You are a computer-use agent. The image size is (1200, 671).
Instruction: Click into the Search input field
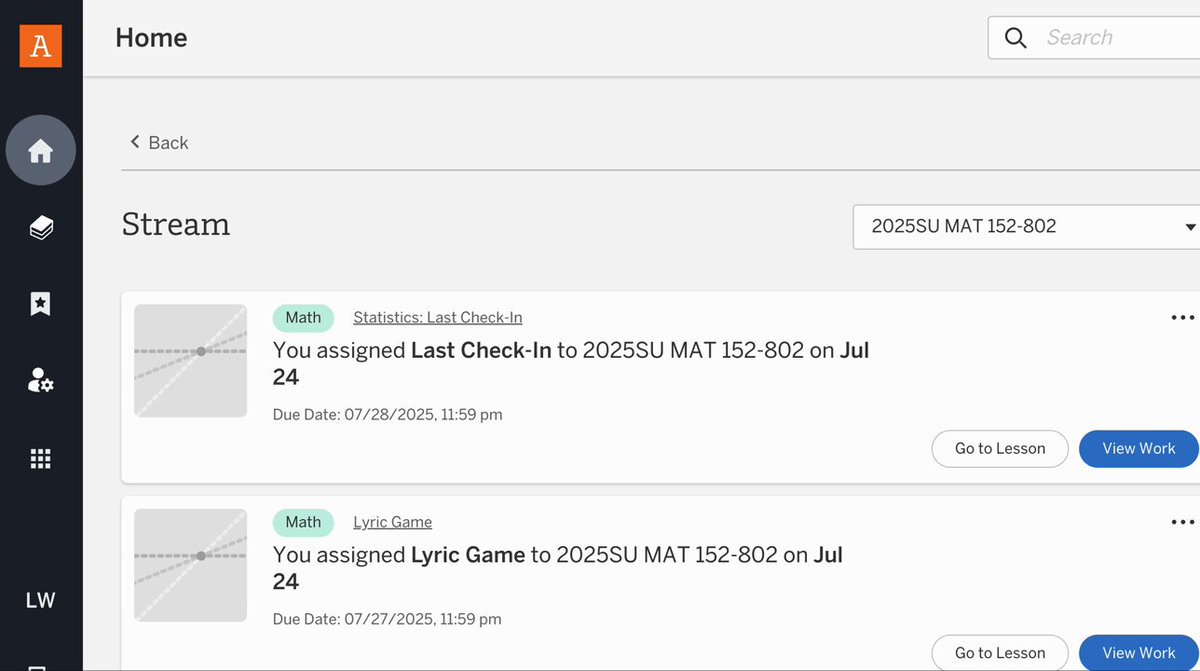[1118, 38]
